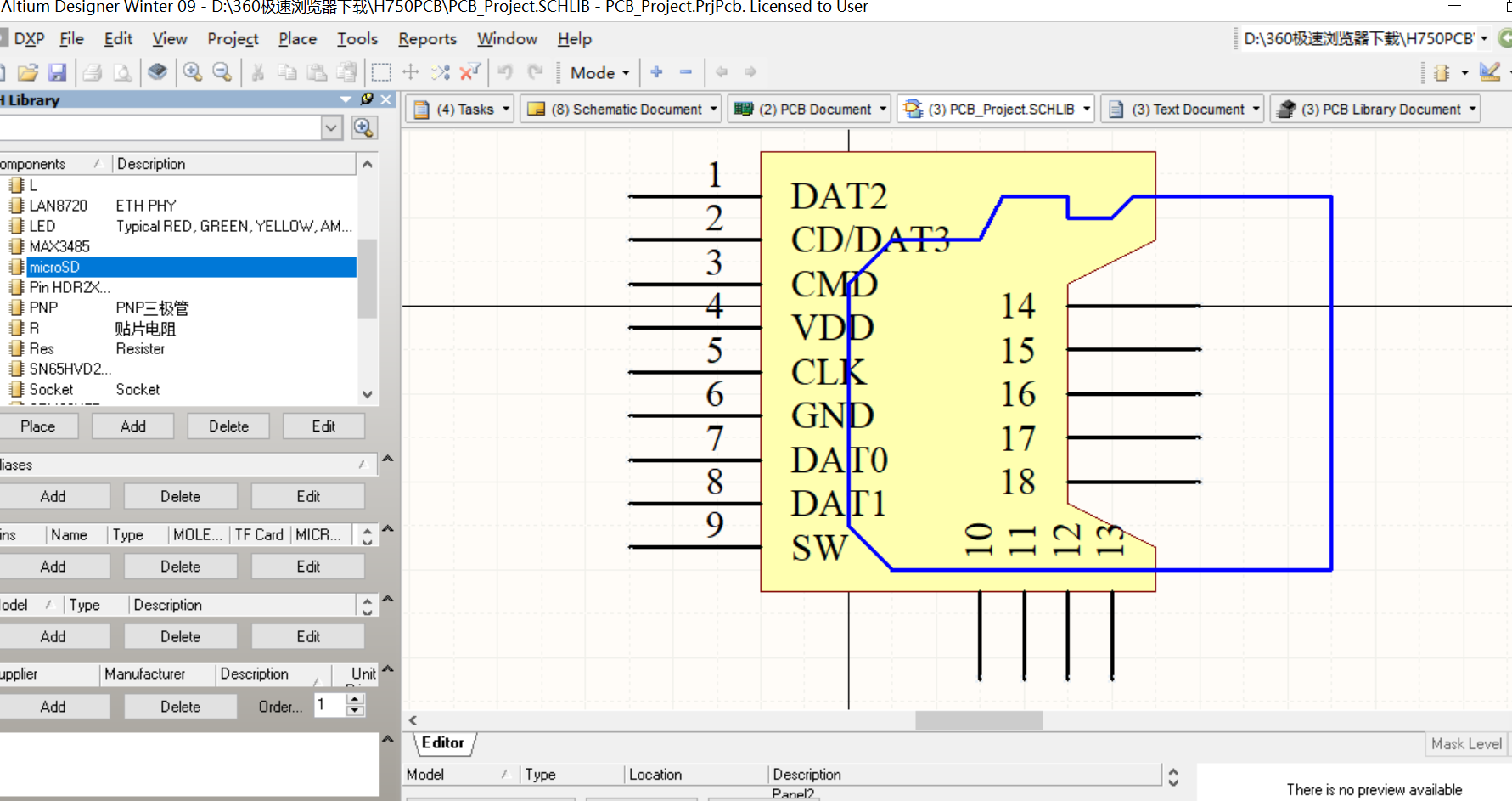The width and height of the screenshot is (1512, 801).
Task: Select the MAX3485 component row
Action: 178,246
